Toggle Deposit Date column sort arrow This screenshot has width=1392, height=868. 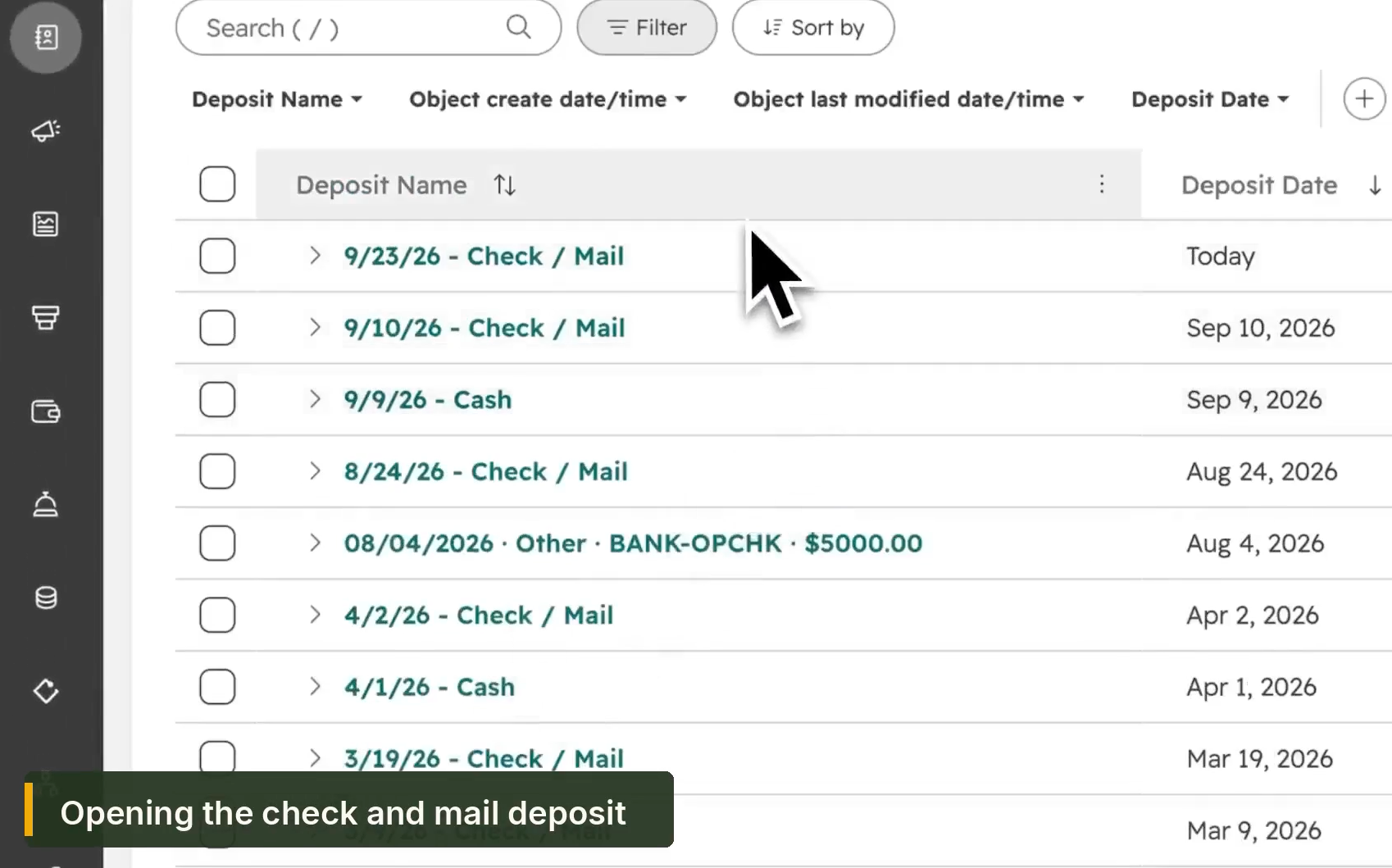(x=1375, y=185)
